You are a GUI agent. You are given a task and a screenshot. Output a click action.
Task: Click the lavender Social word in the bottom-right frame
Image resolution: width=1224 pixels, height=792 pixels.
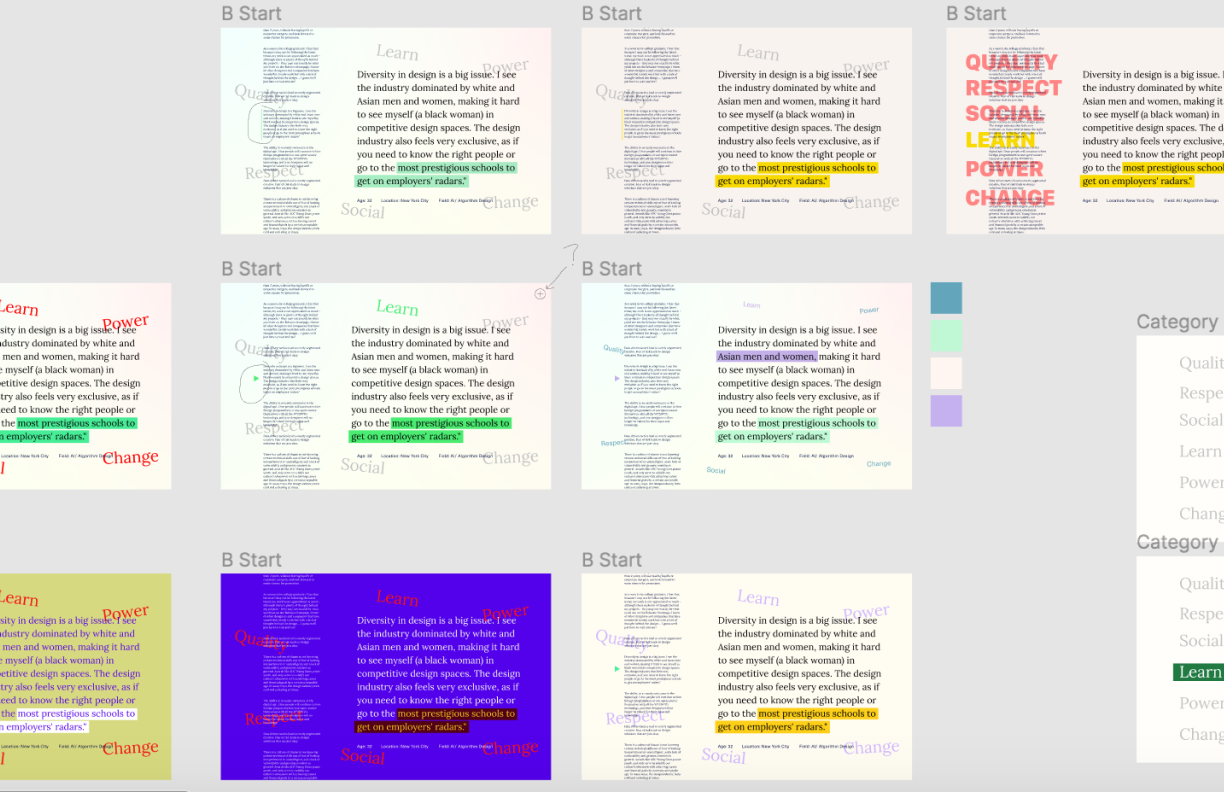(723, 757)
